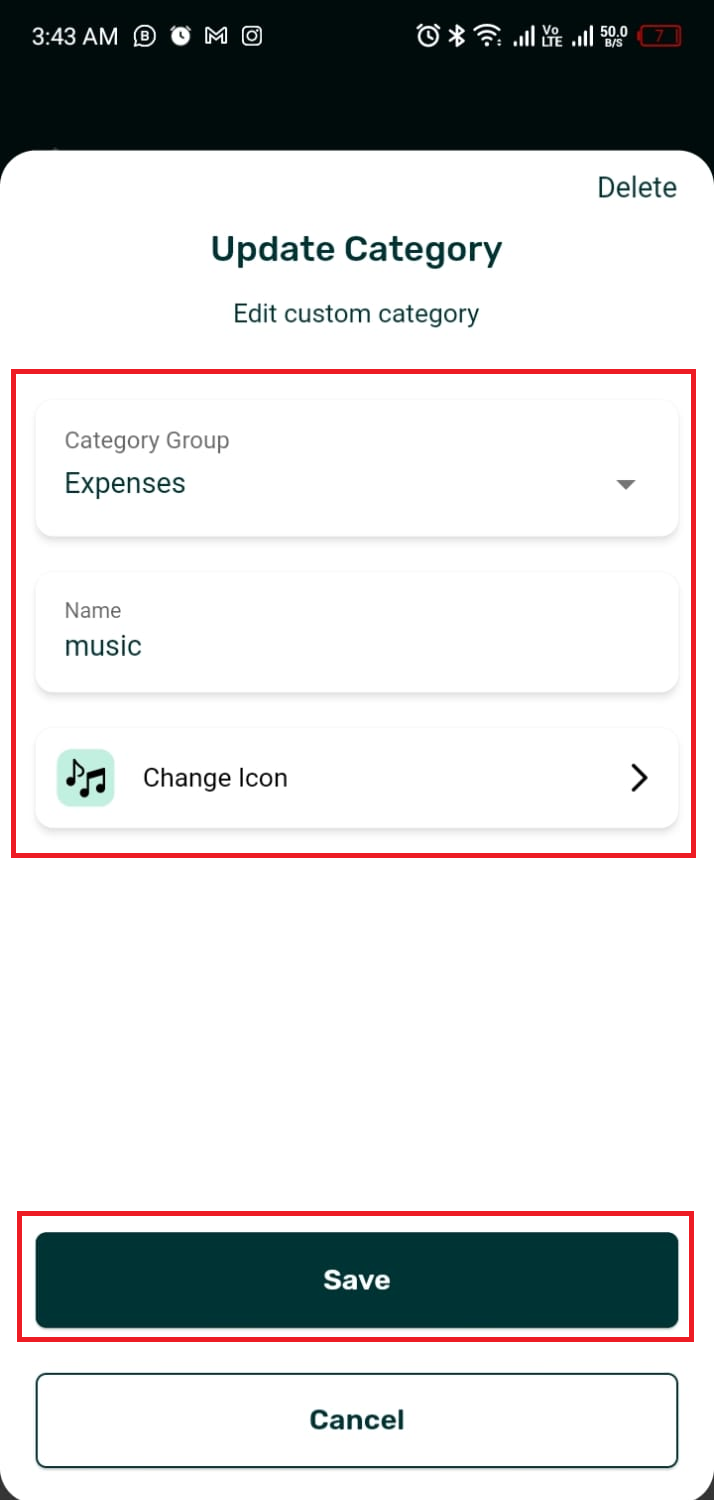This screenshot has height=1500, width=714.
Task: Save the updated category
Action: [357, 1279]
